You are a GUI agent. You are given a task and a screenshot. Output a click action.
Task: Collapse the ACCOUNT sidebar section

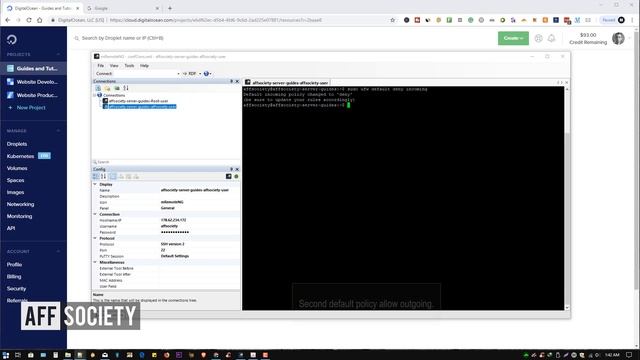(58, 251)
